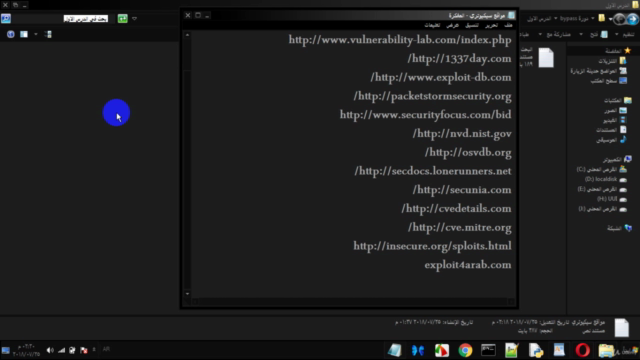Click the 1337day.com line
The width and height of the screenshot is (640, 360).
[x=459, y=59]
